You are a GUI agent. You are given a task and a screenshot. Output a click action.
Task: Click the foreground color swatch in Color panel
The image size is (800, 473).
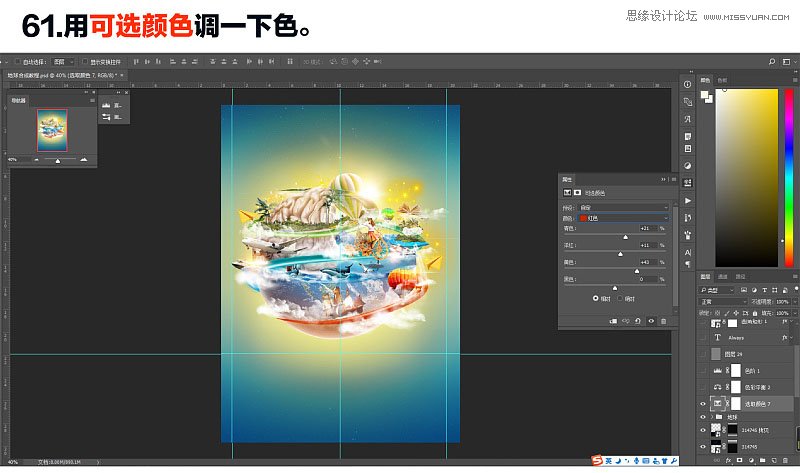705,94
